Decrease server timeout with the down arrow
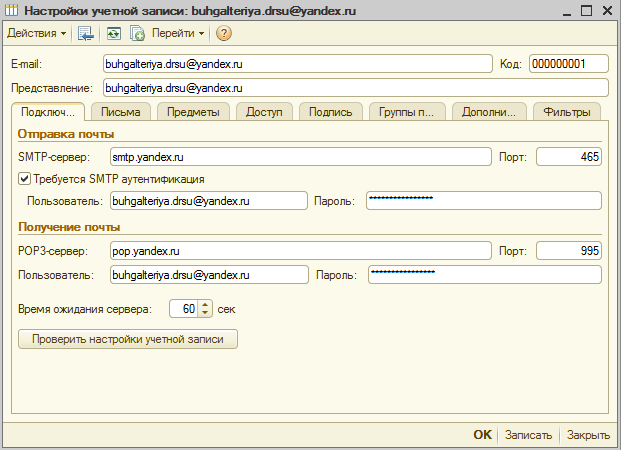This screenshot has width=621, height=450. 205,313
